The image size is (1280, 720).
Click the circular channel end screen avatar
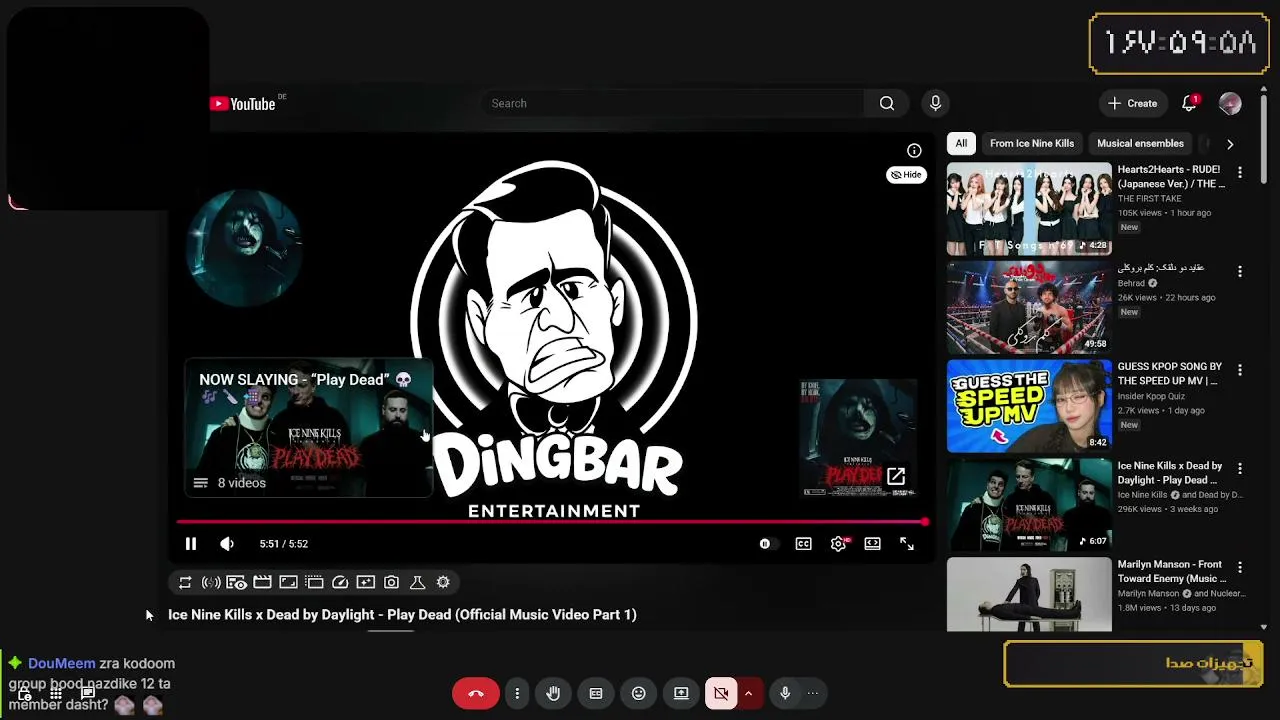click(x=243, y=246)
